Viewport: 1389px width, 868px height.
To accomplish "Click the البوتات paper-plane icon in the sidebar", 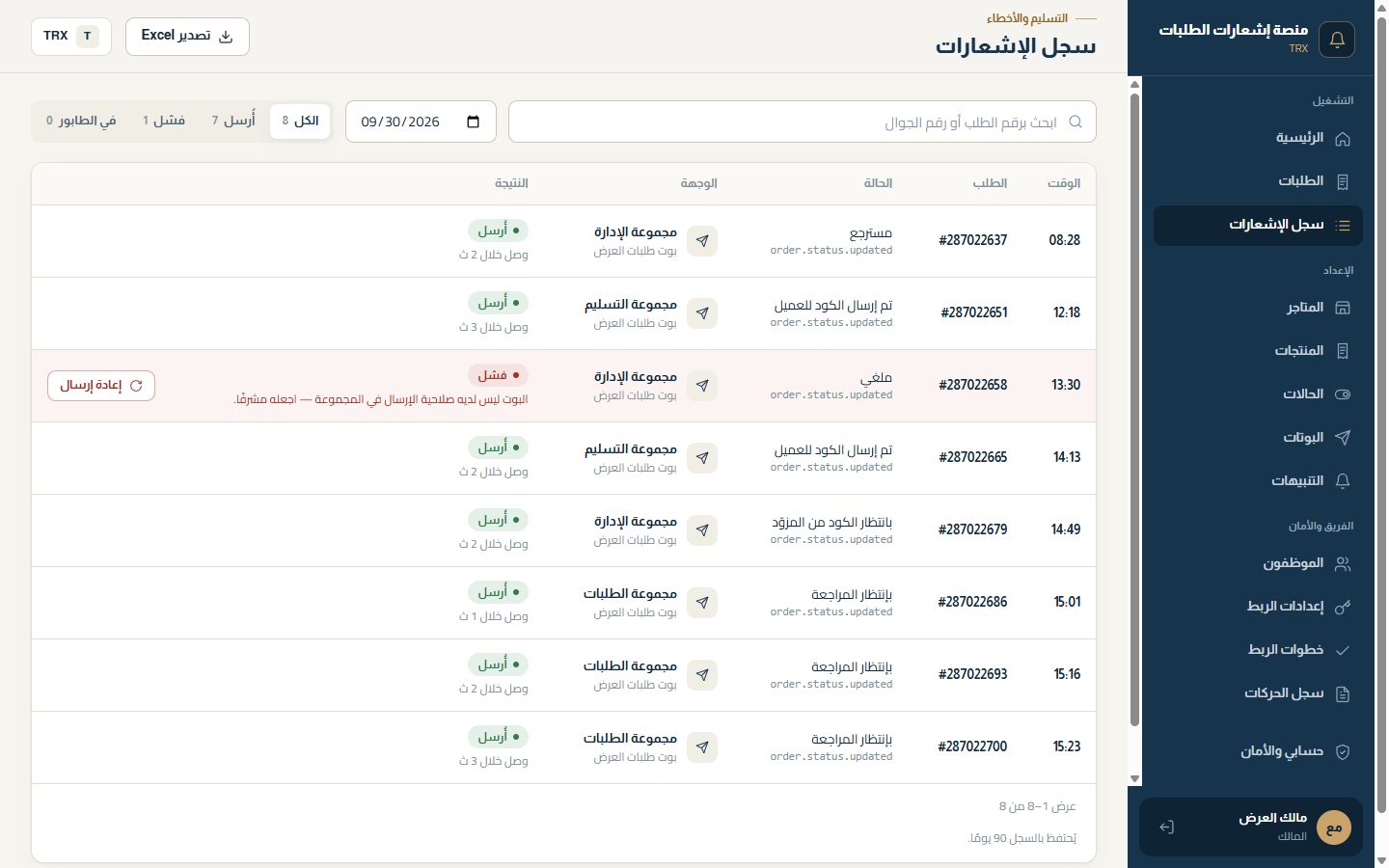I will click(x=1342, y=438).
